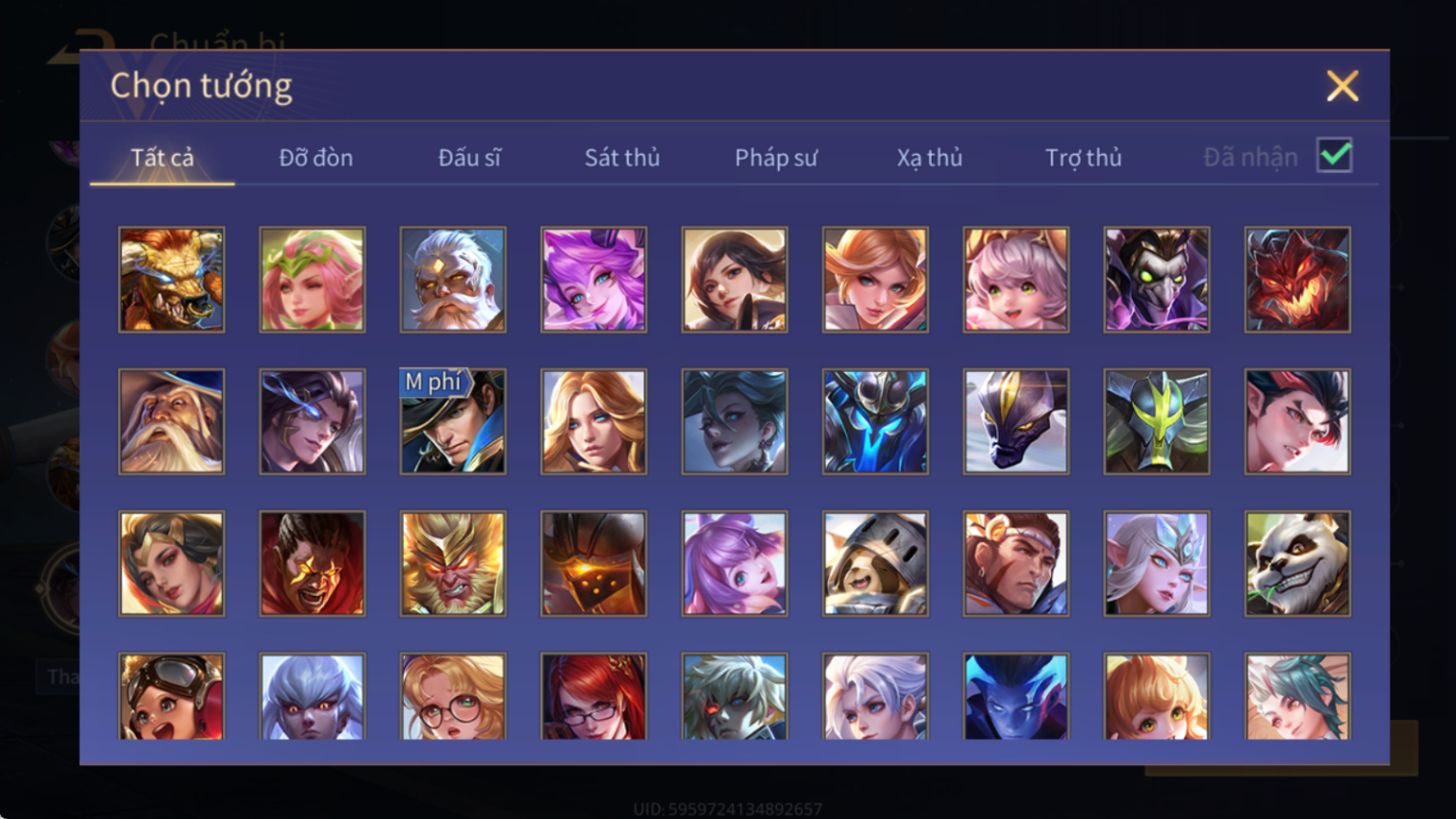Pick the golden monkey king hero
Viewport: 1456px width, 819px height.
[x=453, y=563]
